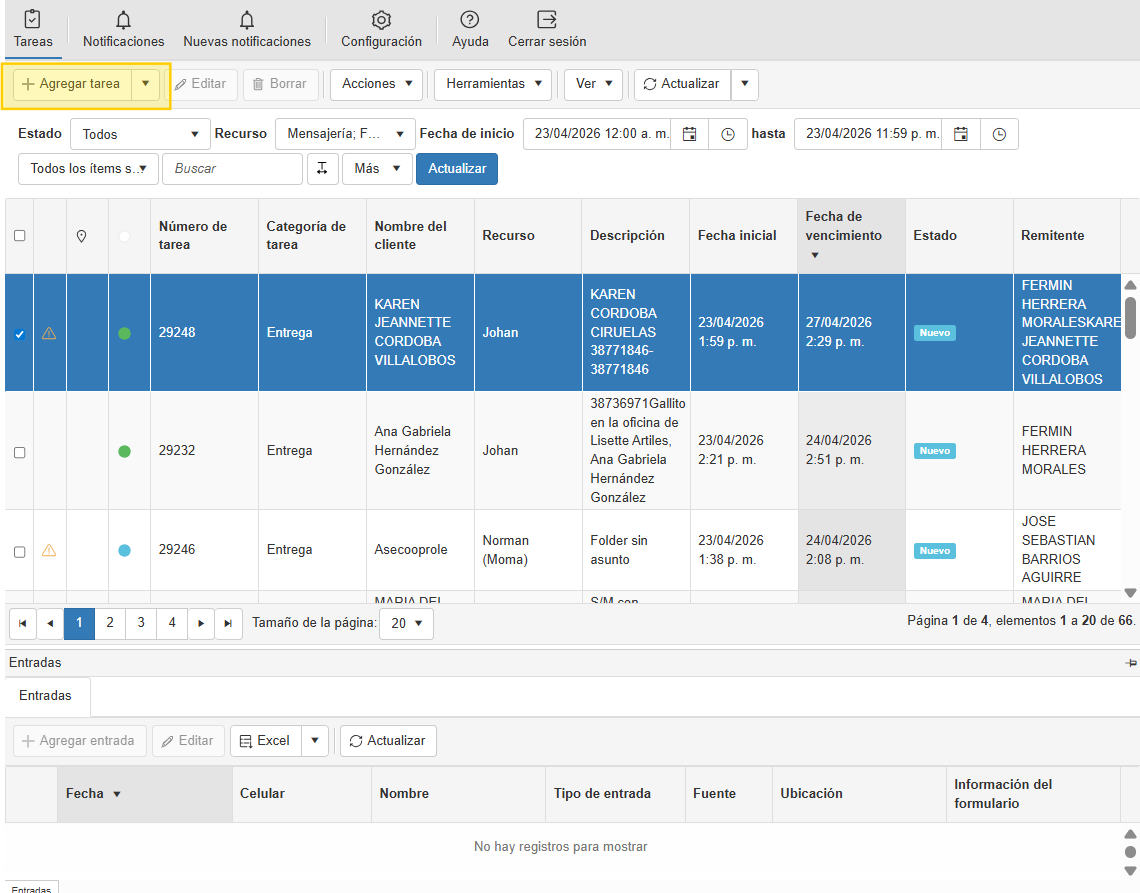The image size is (1140, 893).
Task: Click the map pin column header icon
Action: (x=82, y=236)
